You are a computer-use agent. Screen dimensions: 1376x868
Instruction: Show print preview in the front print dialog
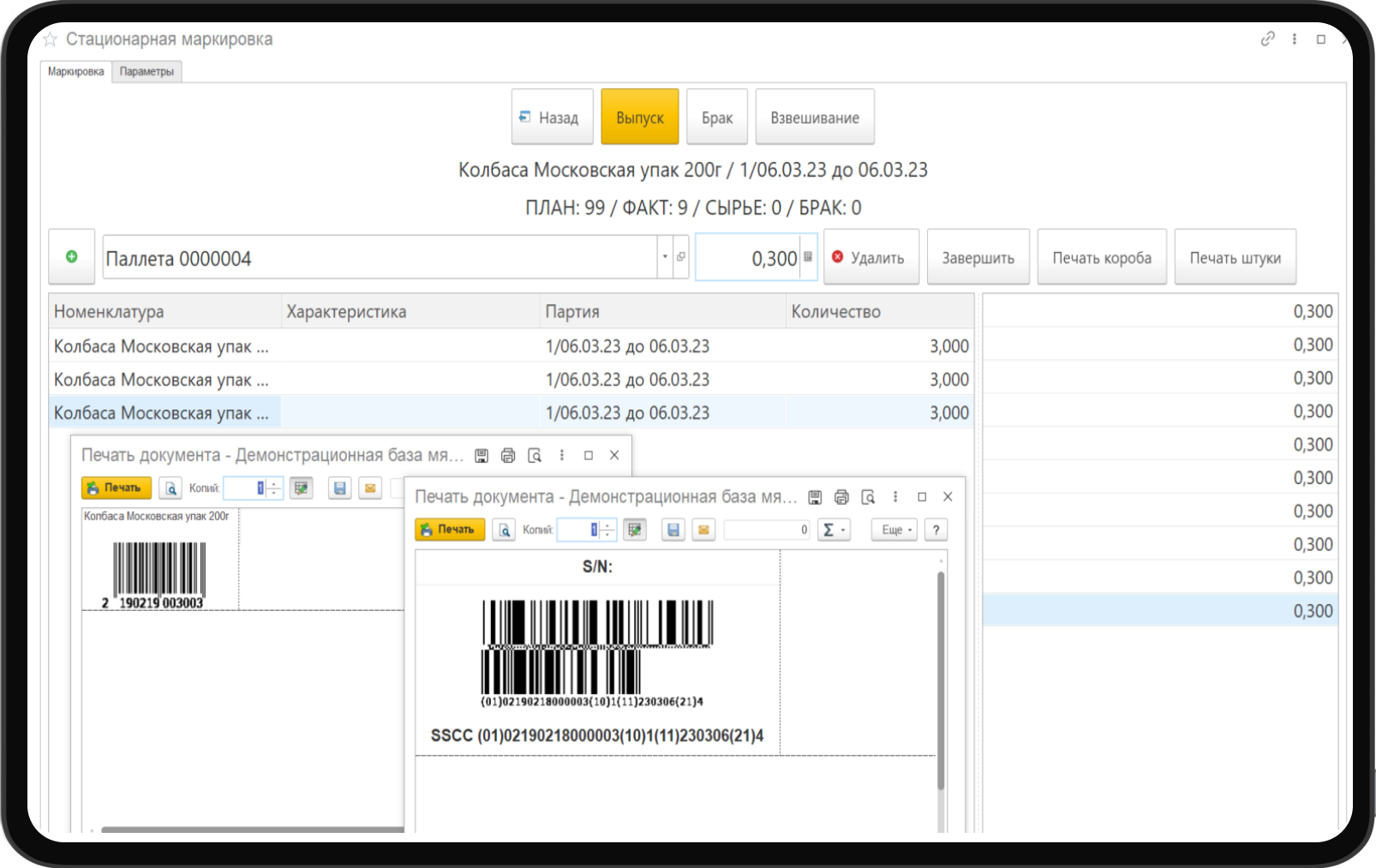(504, 530)
